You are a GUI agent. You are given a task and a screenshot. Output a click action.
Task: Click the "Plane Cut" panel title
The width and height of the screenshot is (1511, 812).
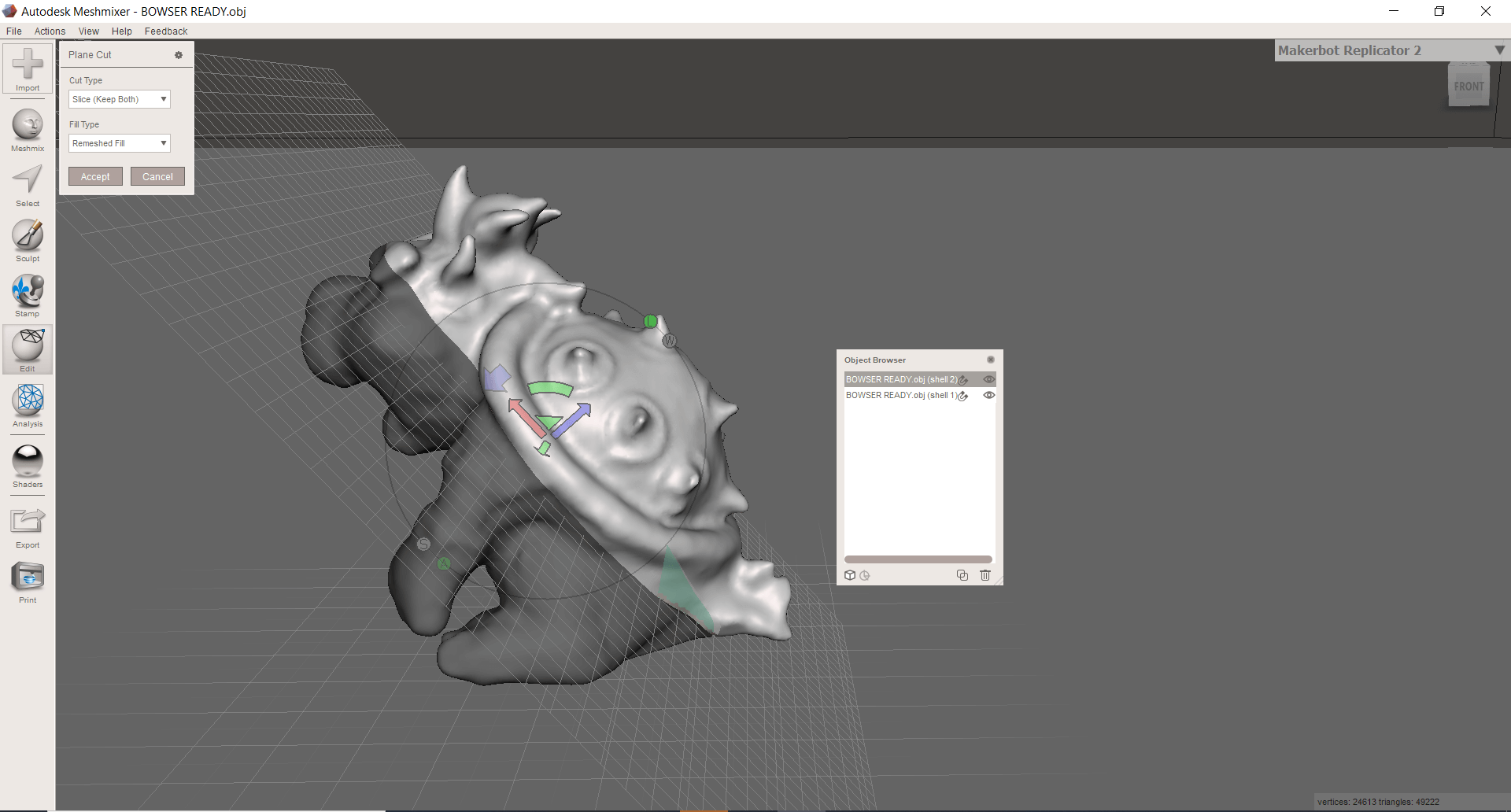click(x=90, y=55)
